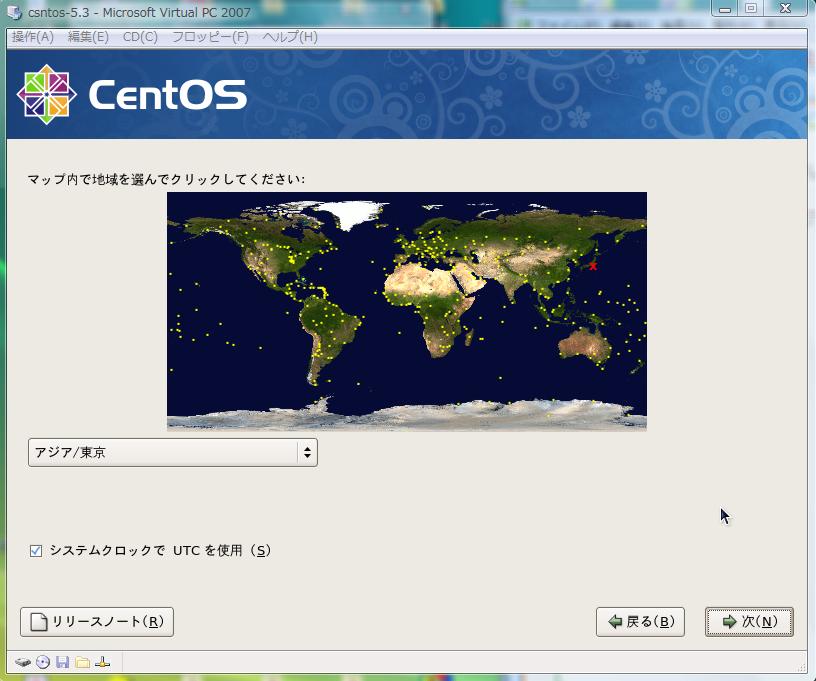Open the ヘルプ(H) menu
Screen dimensions: 816x681
tap(290, 37)
